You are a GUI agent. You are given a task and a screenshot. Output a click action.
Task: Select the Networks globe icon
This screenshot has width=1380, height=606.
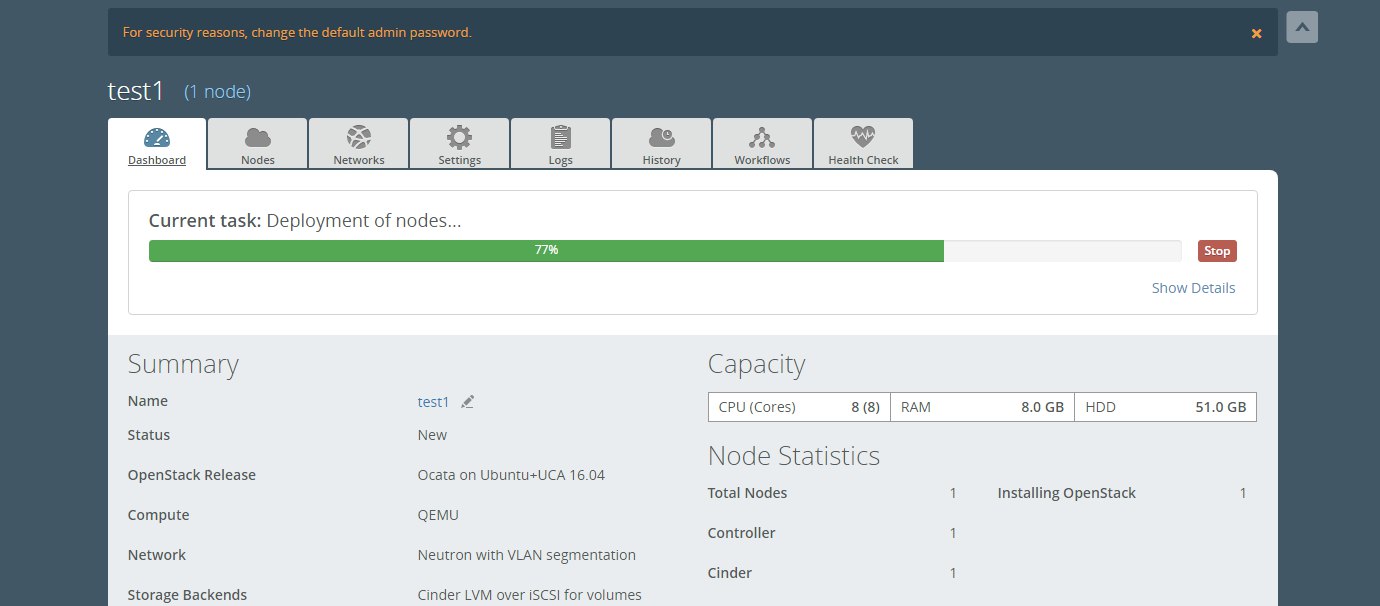click(359, 138)
